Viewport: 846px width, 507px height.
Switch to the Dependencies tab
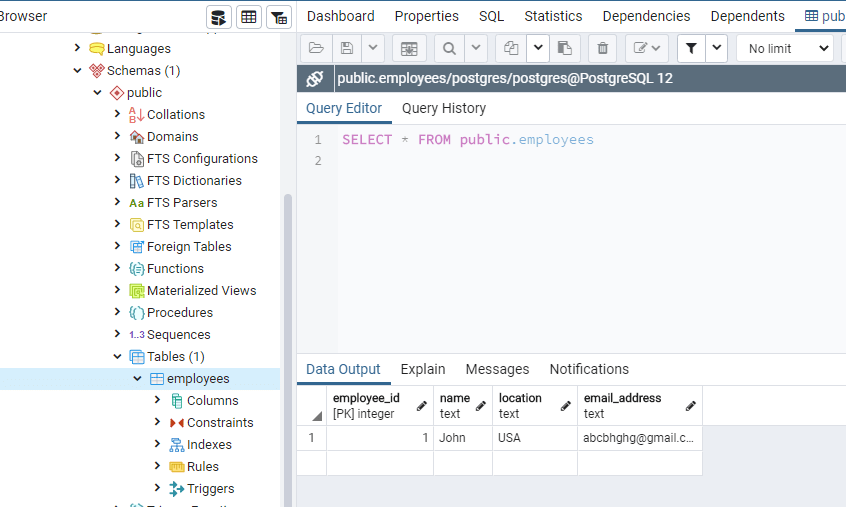click(x=646, y=16)
